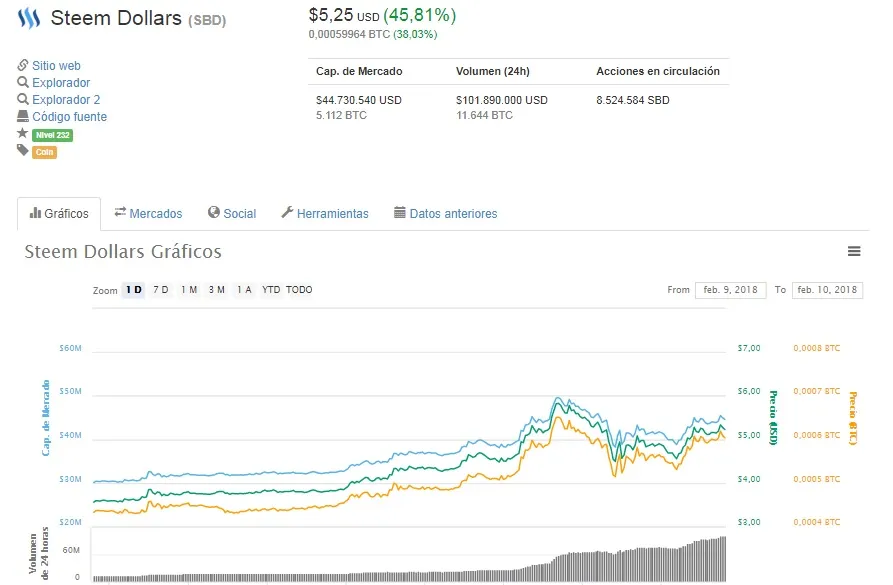Select the 1D zoom range
The width and height of the screenshot is (893, 585).
point(134,290)
